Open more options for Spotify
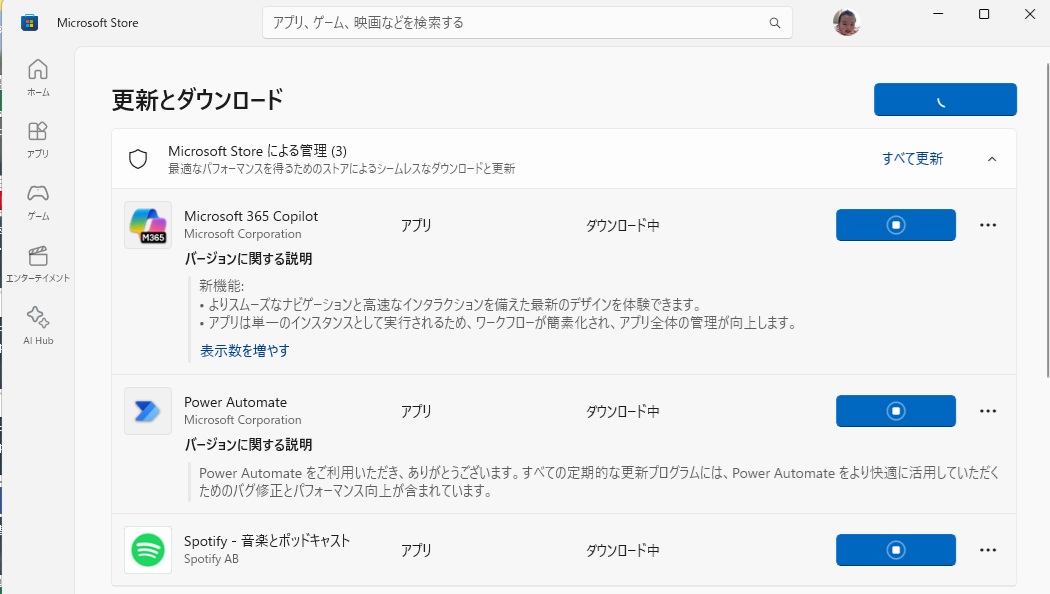Viewport: 1050px width, 594px height. coord(988,550)
